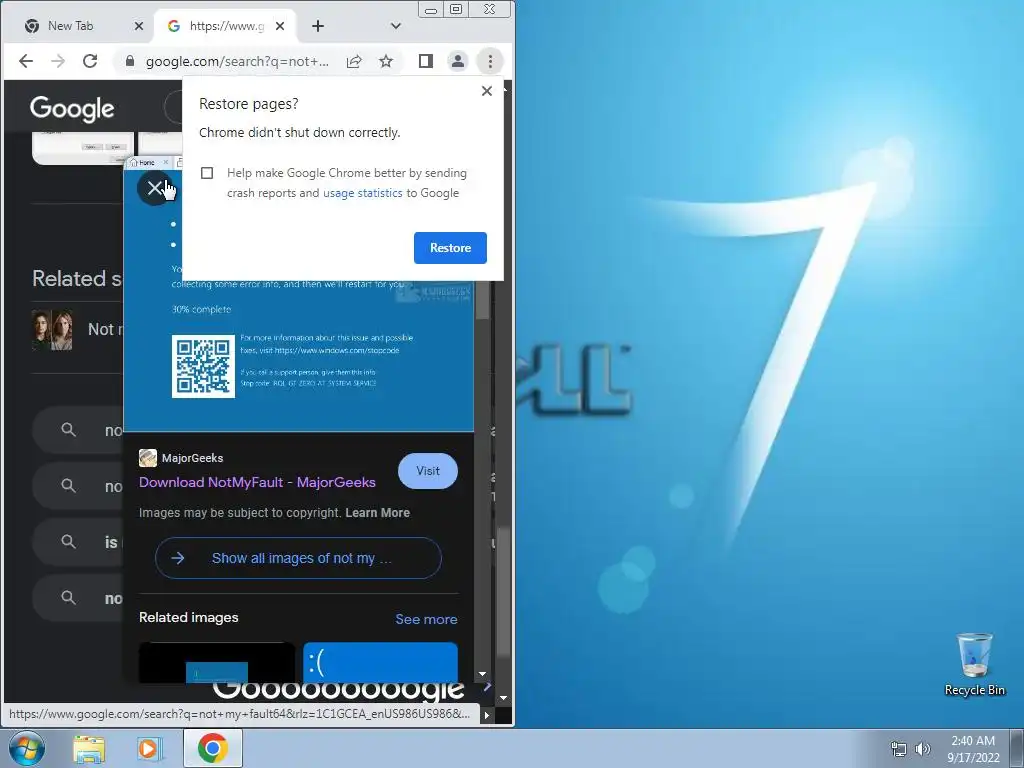Click Show all images of not my button

tap(298, 558)
